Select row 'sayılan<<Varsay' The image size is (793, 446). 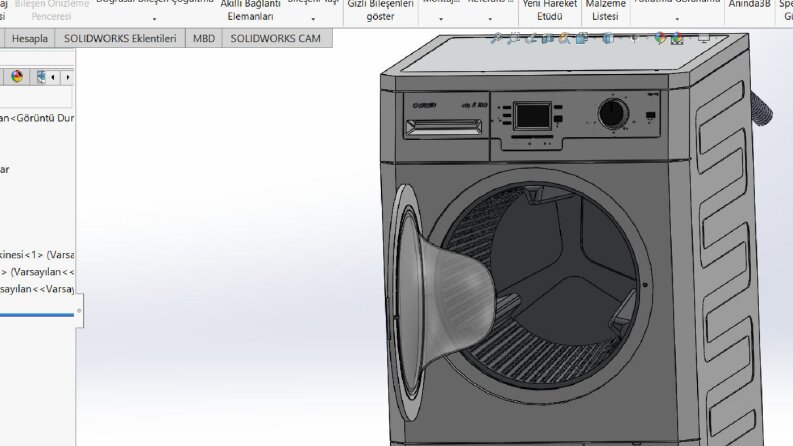pos(37,289)
